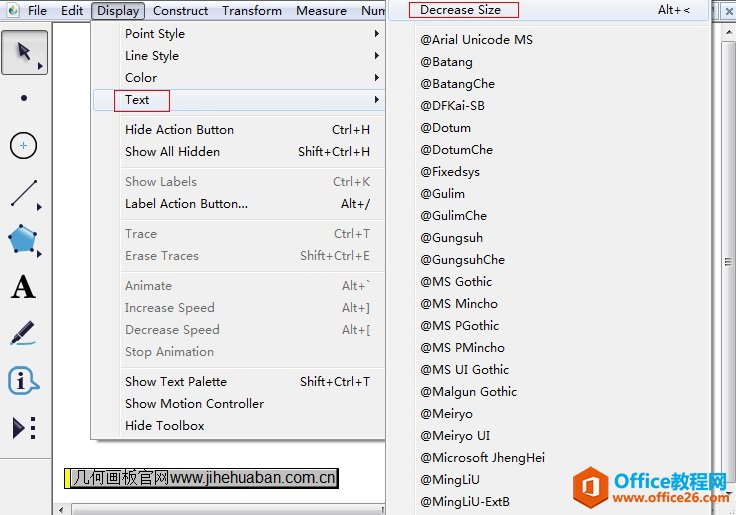
Task: Expand Straightedge tool flyout triangle
Action: (x=39, y=207)
